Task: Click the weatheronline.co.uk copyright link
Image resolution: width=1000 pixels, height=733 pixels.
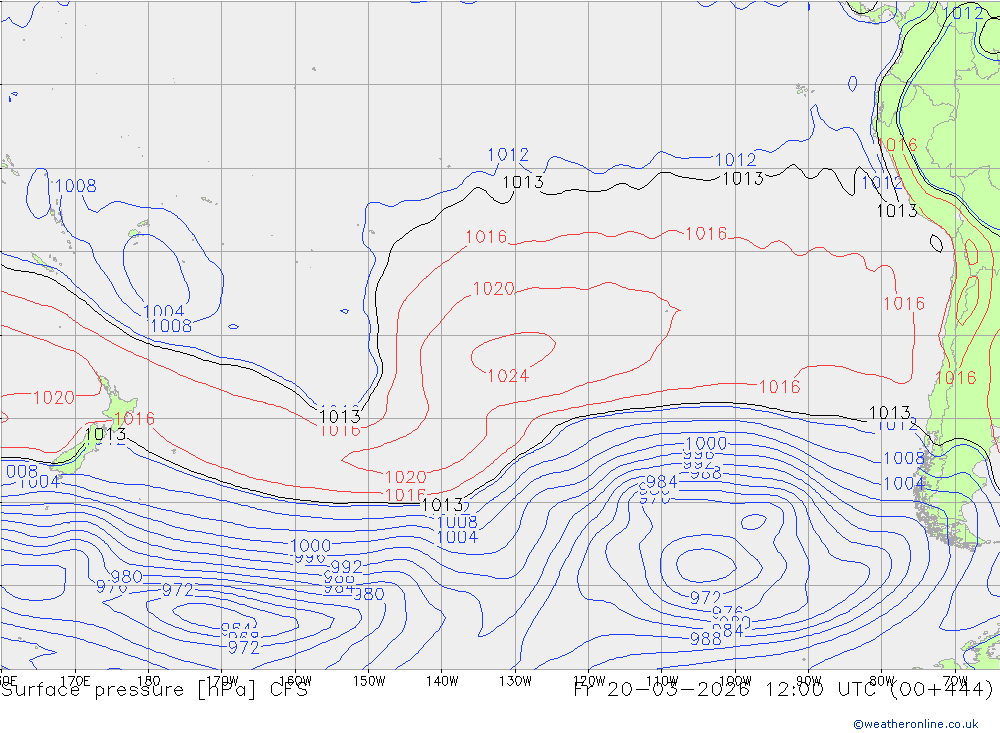Action: click(916, 724)
